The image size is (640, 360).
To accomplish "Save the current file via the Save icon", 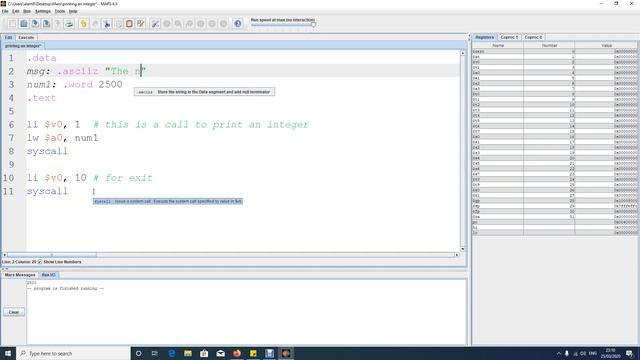I will click(35, 24).
